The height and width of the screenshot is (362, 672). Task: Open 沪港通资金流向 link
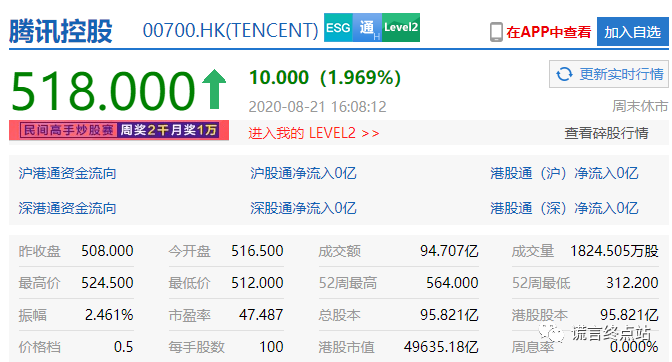coord(67,174)
